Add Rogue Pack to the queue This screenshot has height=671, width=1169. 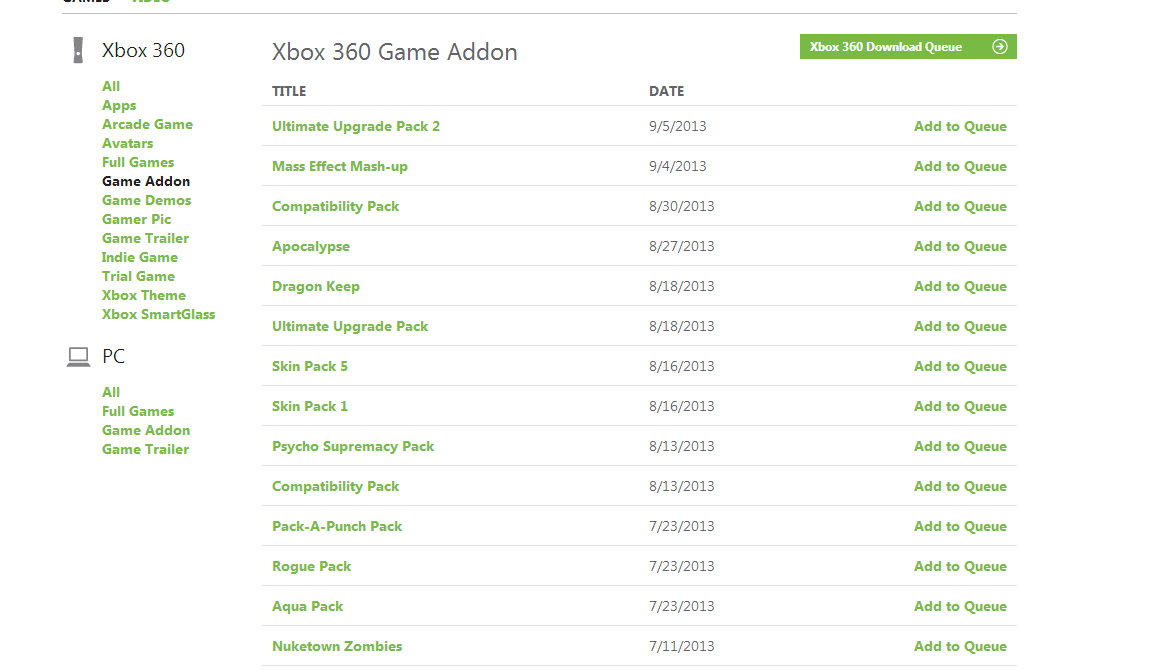click(960, 566)
